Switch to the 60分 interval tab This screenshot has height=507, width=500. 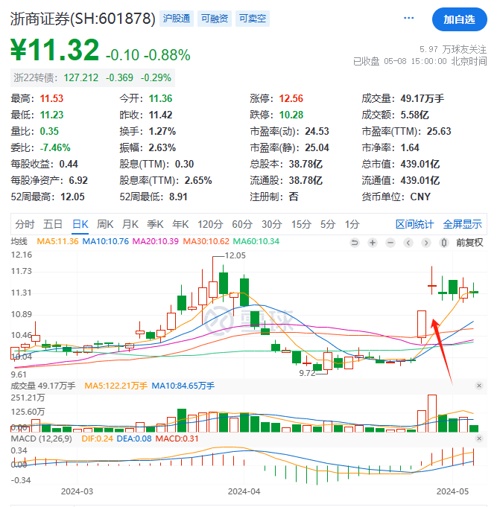242,224
